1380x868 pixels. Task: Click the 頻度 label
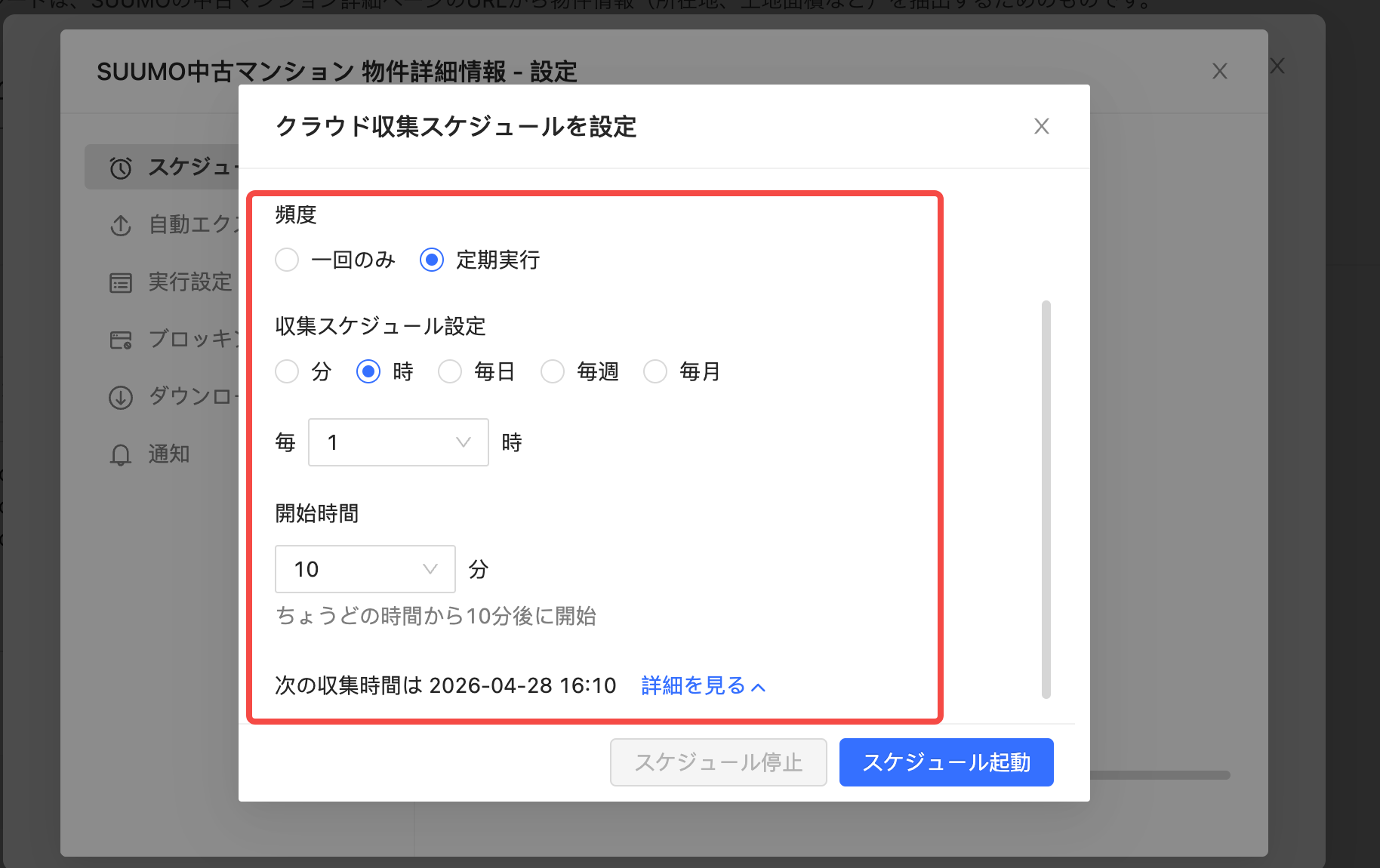click(296, 215)
